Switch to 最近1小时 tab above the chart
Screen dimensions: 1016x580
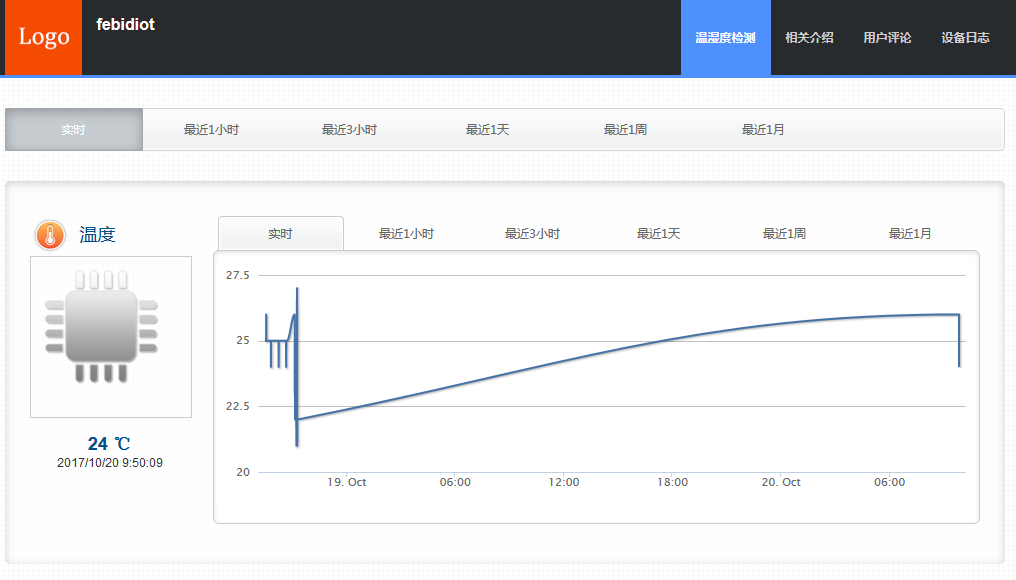pyautogui.click(x=406, y=234)
